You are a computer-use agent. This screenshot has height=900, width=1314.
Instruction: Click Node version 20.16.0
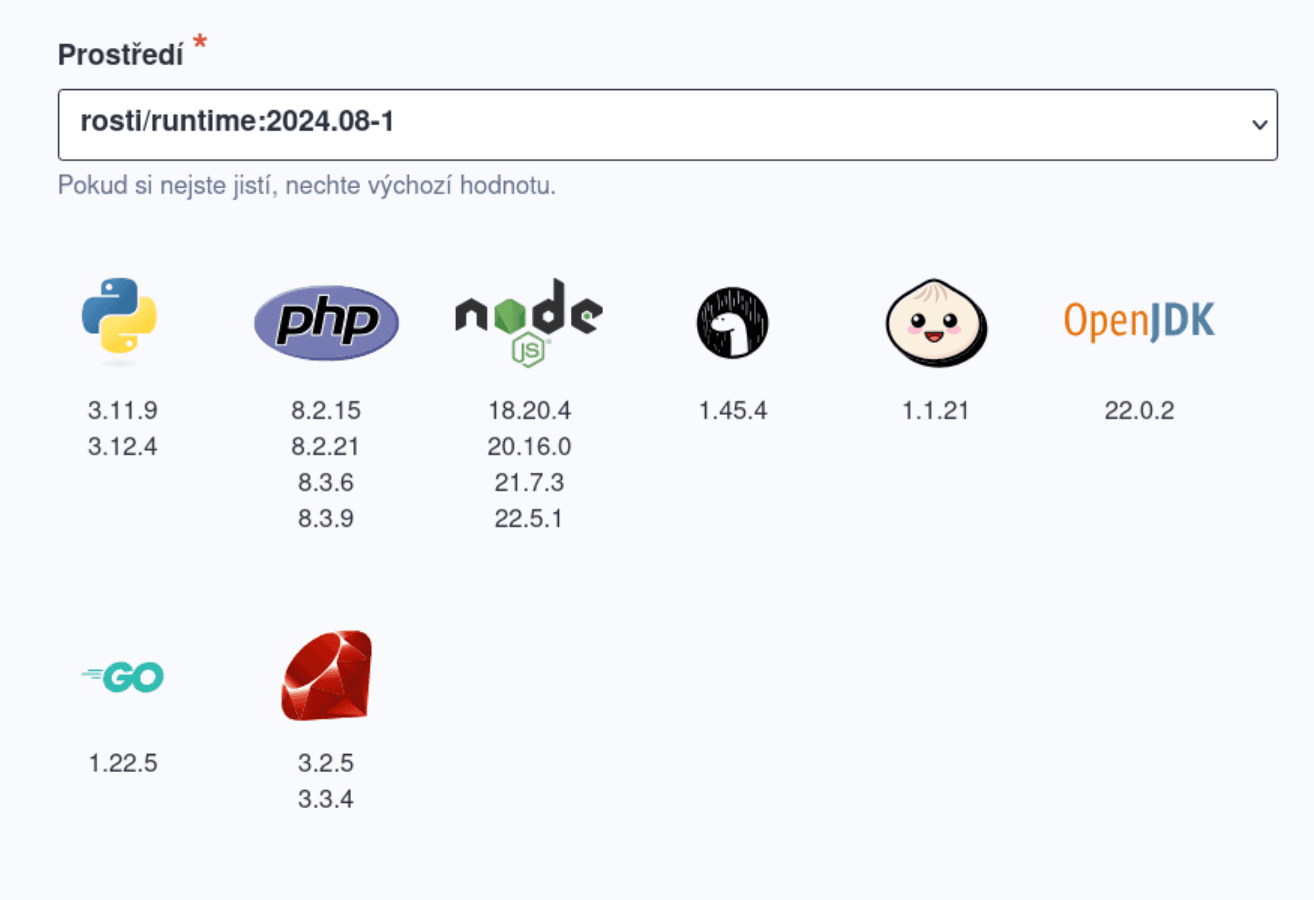click(x=529, y=446)
